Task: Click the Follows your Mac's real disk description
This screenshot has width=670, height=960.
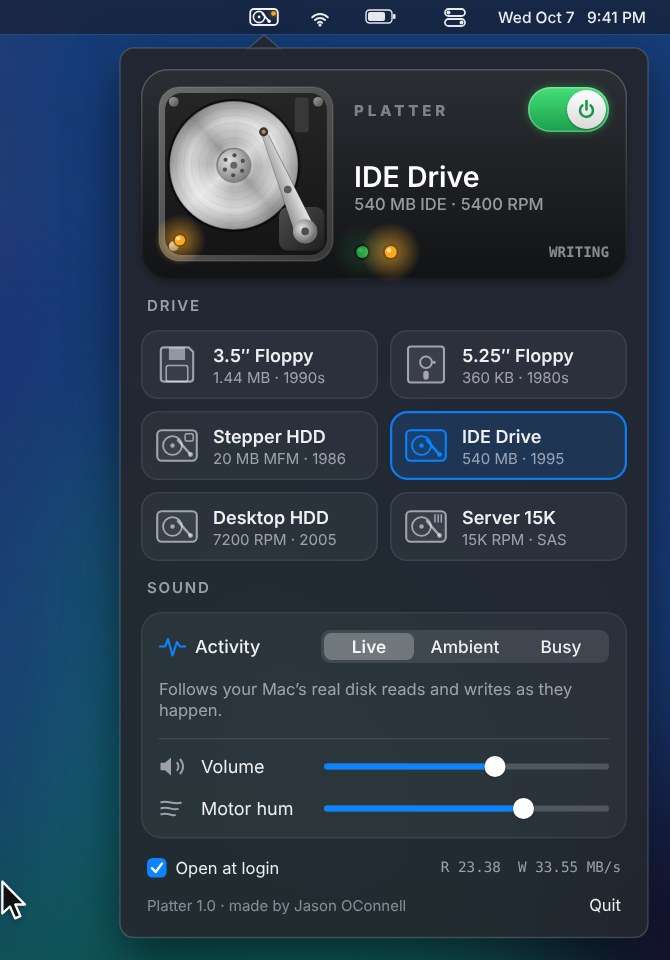Action: [x=365, y=700]
